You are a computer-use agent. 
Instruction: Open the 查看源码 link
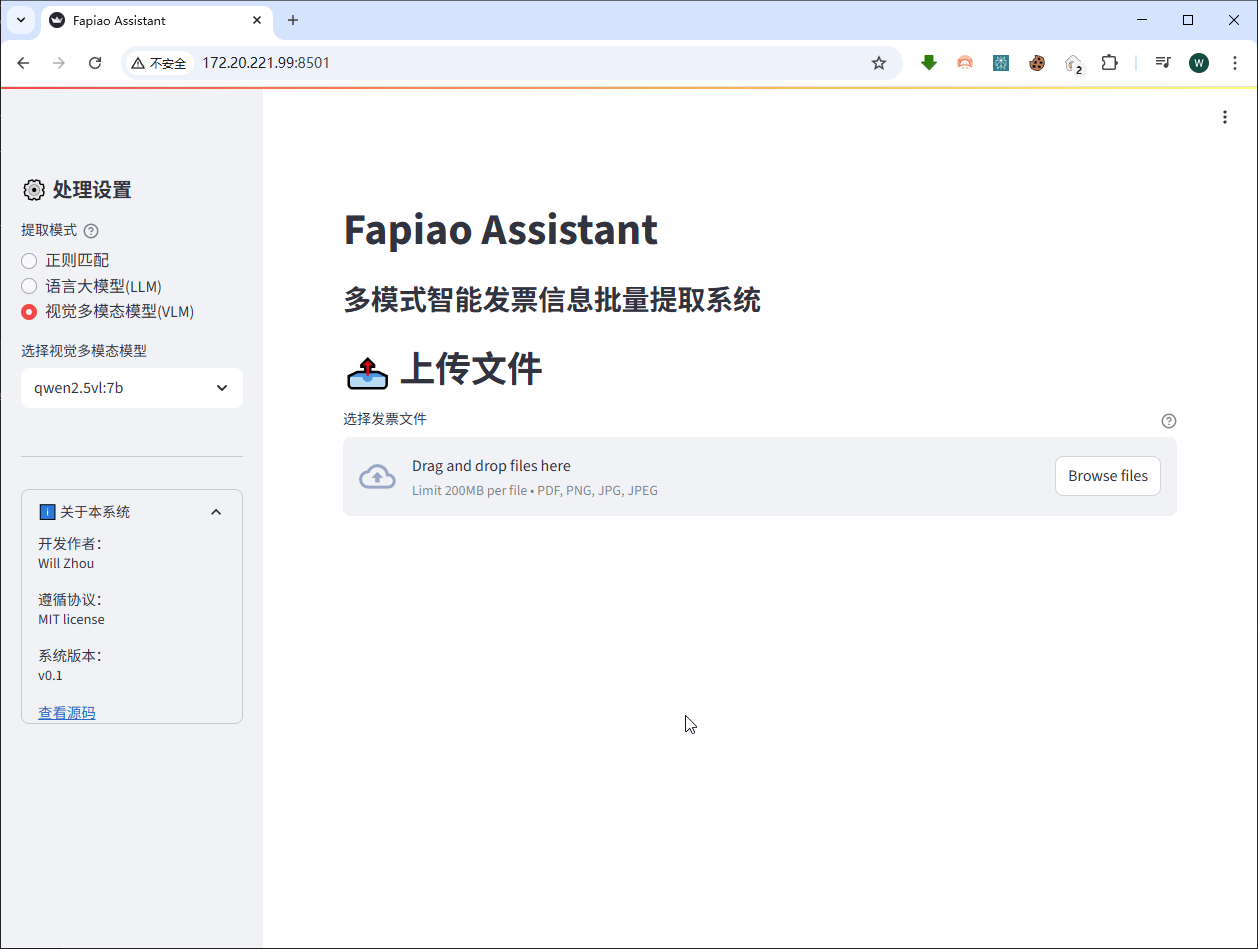(67, 713)
